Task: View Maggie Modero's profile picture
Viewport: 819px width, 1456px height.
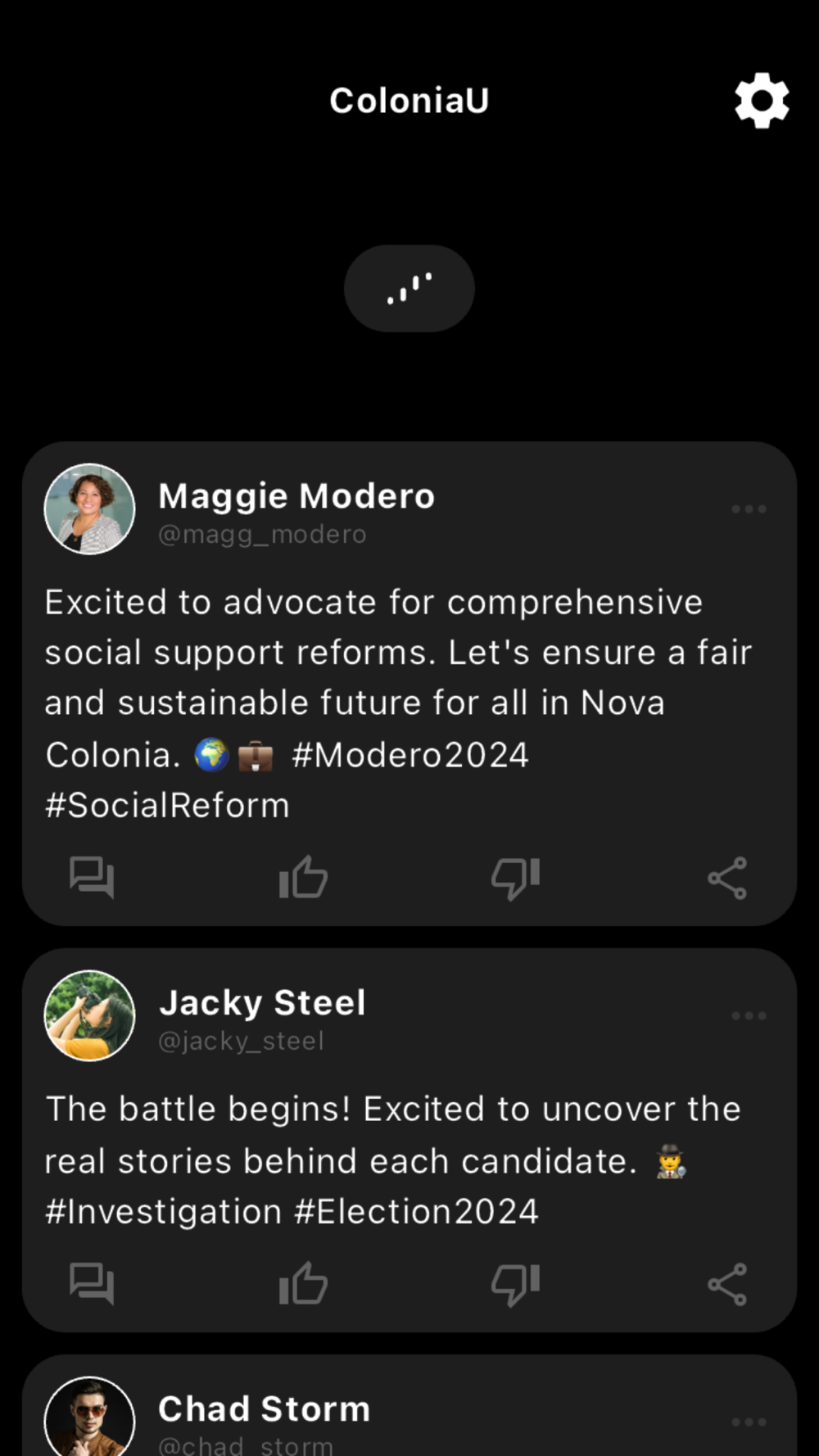Action: coord(89,509)
